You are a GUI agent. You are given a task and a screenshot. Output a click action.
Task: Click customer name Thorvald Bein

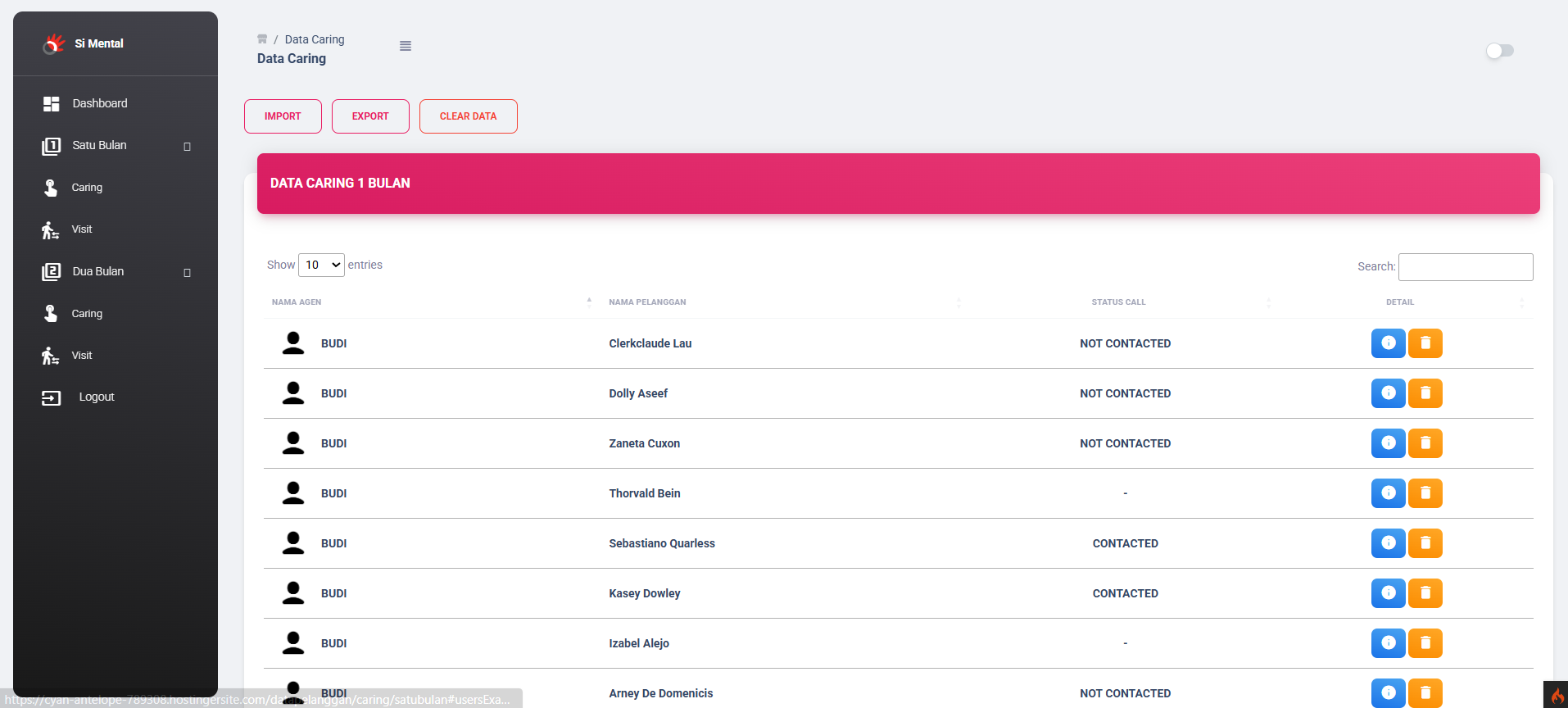tap(645, 493)
